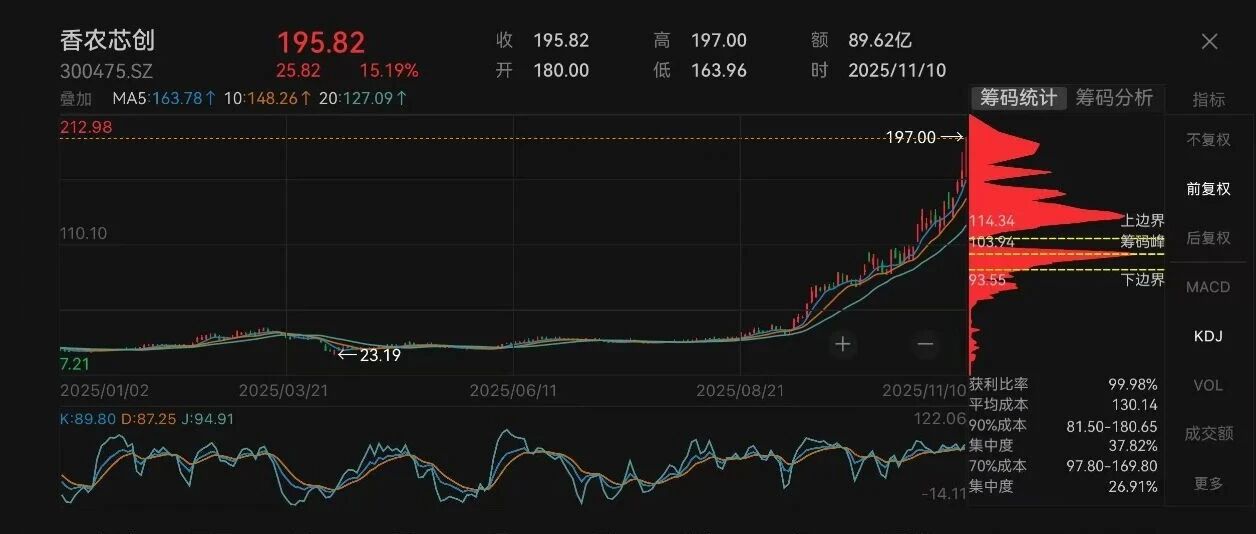
Task: Click the turnover amount 89.62亿
Action: point(880,41)
